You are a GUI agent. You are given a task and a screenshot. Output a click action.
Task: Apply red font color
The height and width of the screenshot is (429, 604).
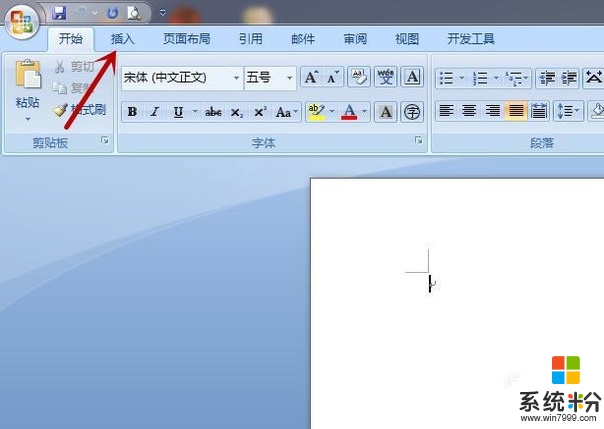[349, 112]
